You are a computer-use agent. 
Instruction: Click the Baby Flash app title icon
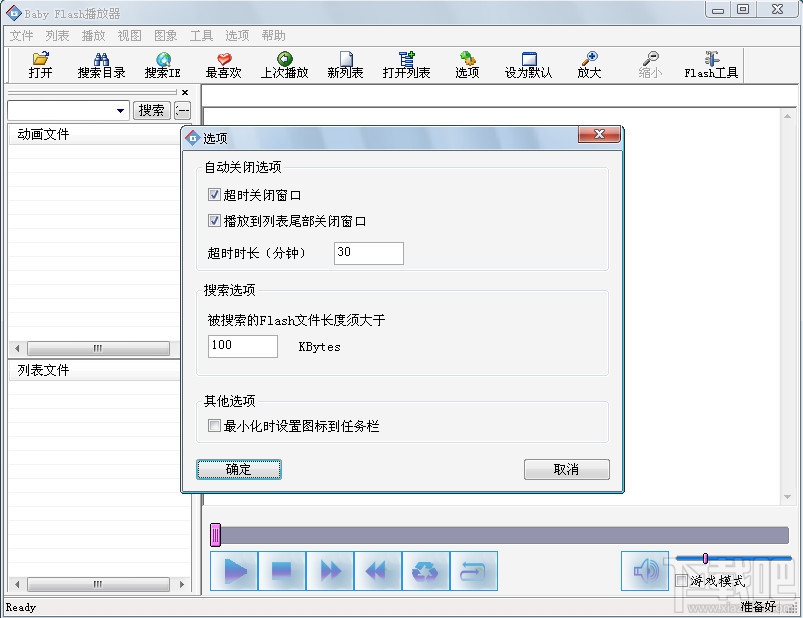point(14,13)
